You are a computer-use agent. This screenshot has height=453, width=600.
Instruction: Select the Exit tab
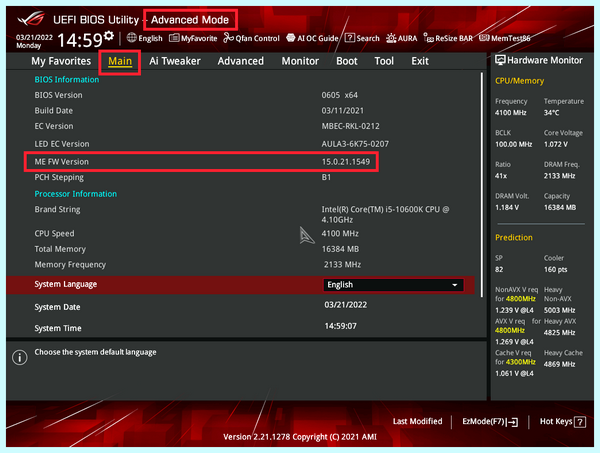tap(420, 61)
